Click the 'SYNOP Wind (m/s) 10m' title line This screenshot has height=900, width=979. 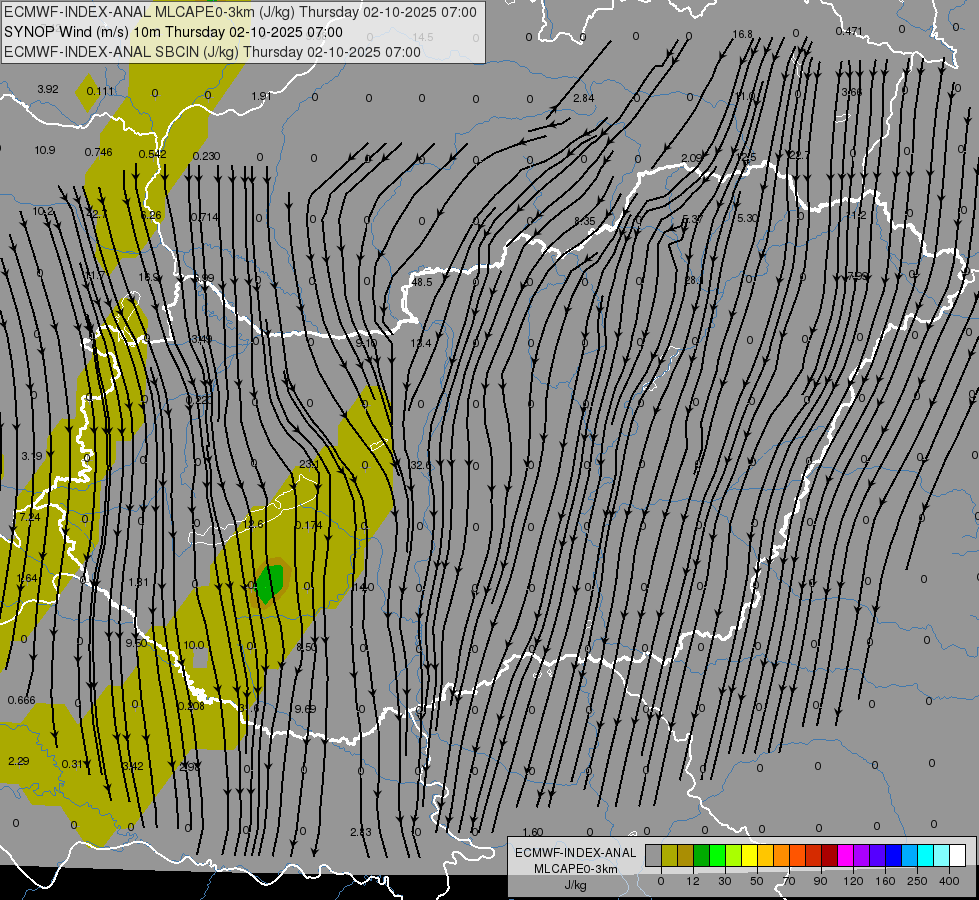174,32
